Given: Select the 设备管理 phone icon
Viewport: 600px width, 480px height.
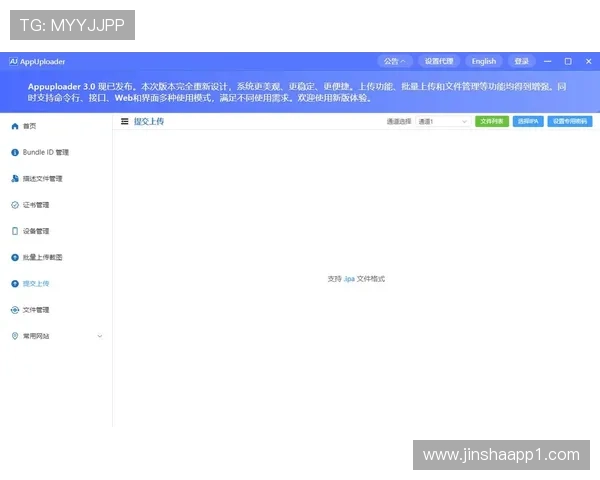Looking at the screenshot, I should tap(15, 231).
